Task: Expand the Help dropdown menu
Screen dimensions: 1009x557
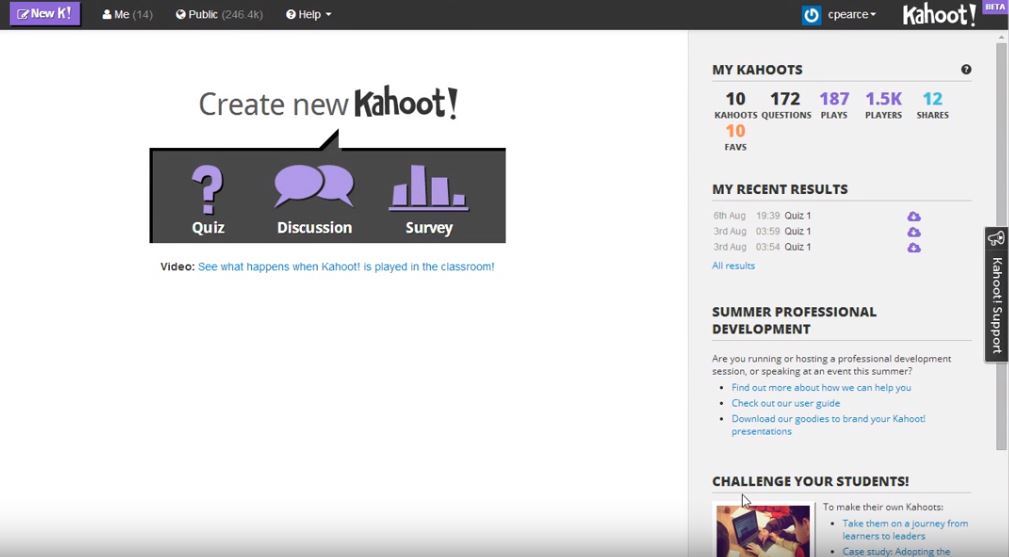Action: pyautogui.click(x=309, y=14)
